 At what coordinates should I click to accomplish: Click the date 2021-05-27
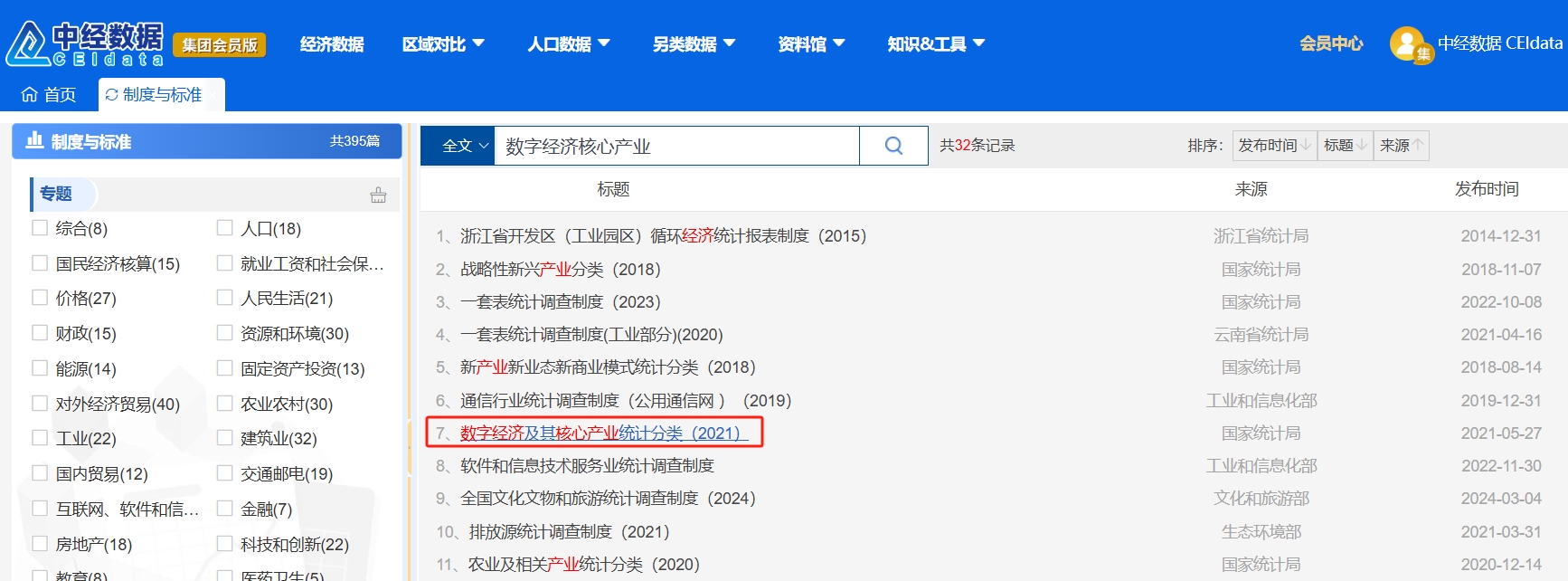coord(1501,433)
